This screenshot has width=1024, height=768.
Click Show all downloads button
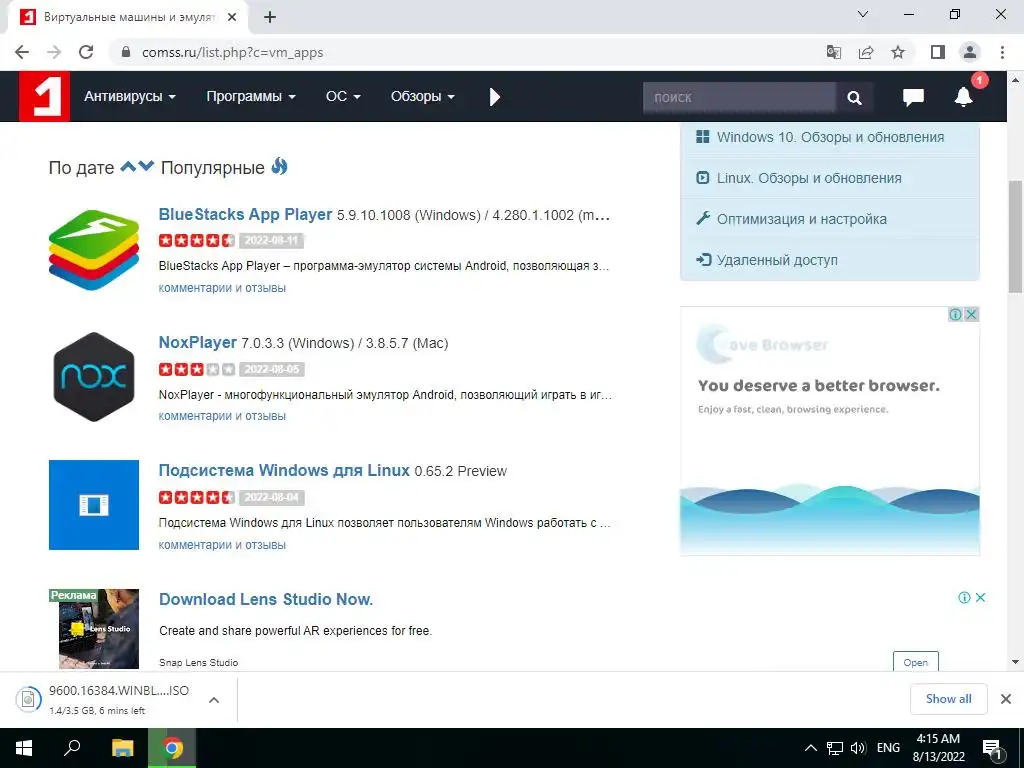[x=948, y=699]
